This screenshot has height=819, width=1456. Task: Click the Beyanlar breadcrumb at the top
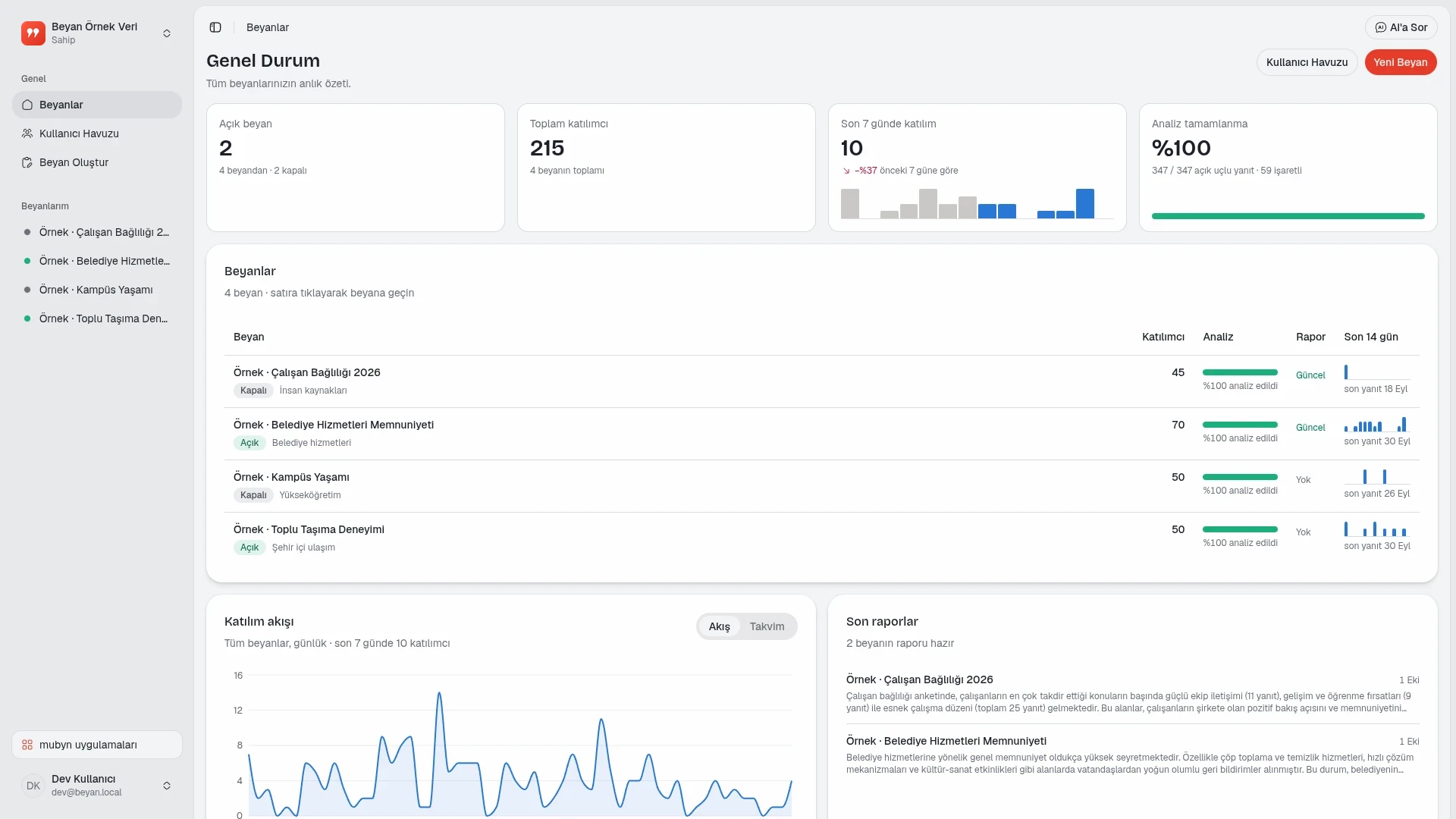pos(268,27)
